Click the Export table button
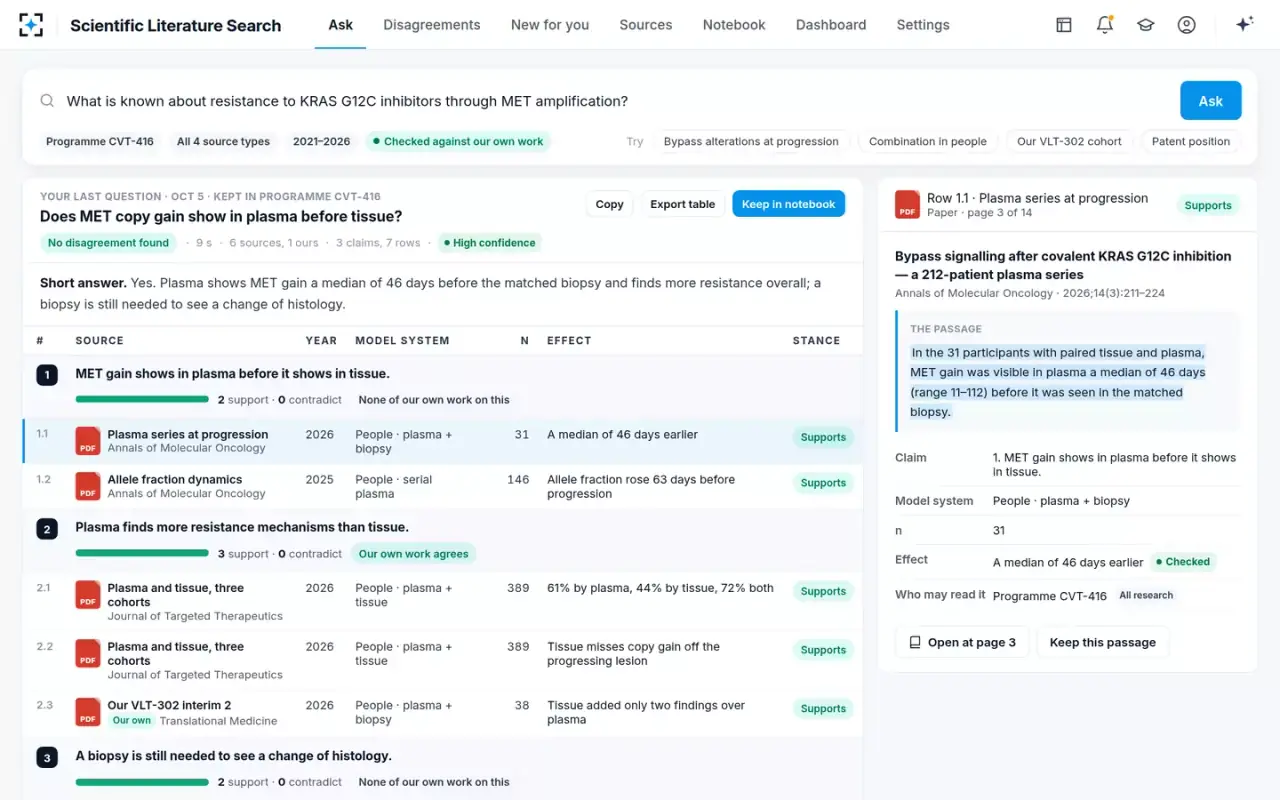 coord(683,204)
